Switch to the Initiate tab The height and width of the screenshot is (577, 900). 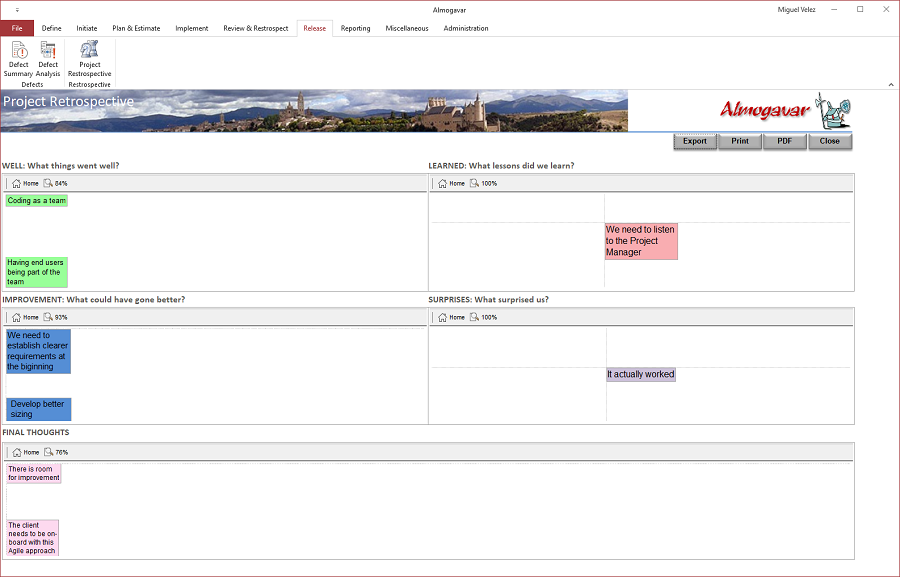(x=87, y=28)
